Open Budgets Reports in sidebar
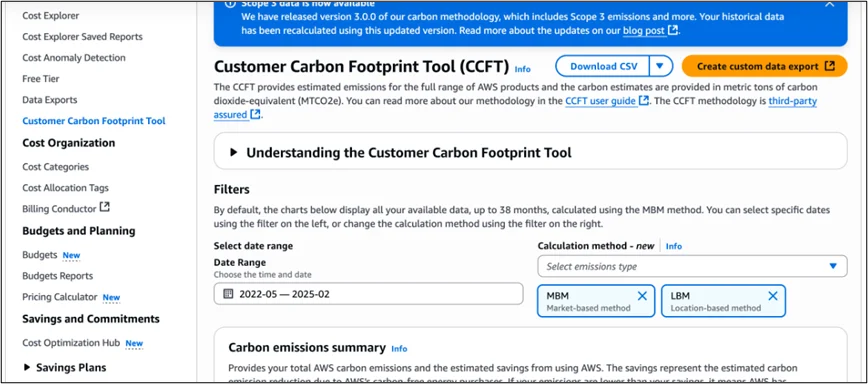Screen dimensions: 868x384 coord(58,276)
